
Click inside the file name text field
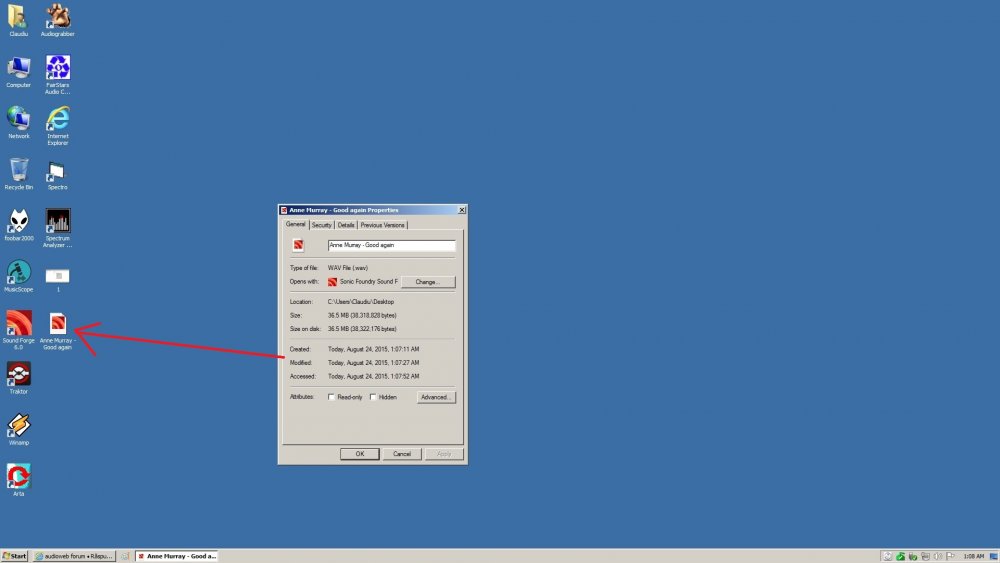[x=391, y=245]
